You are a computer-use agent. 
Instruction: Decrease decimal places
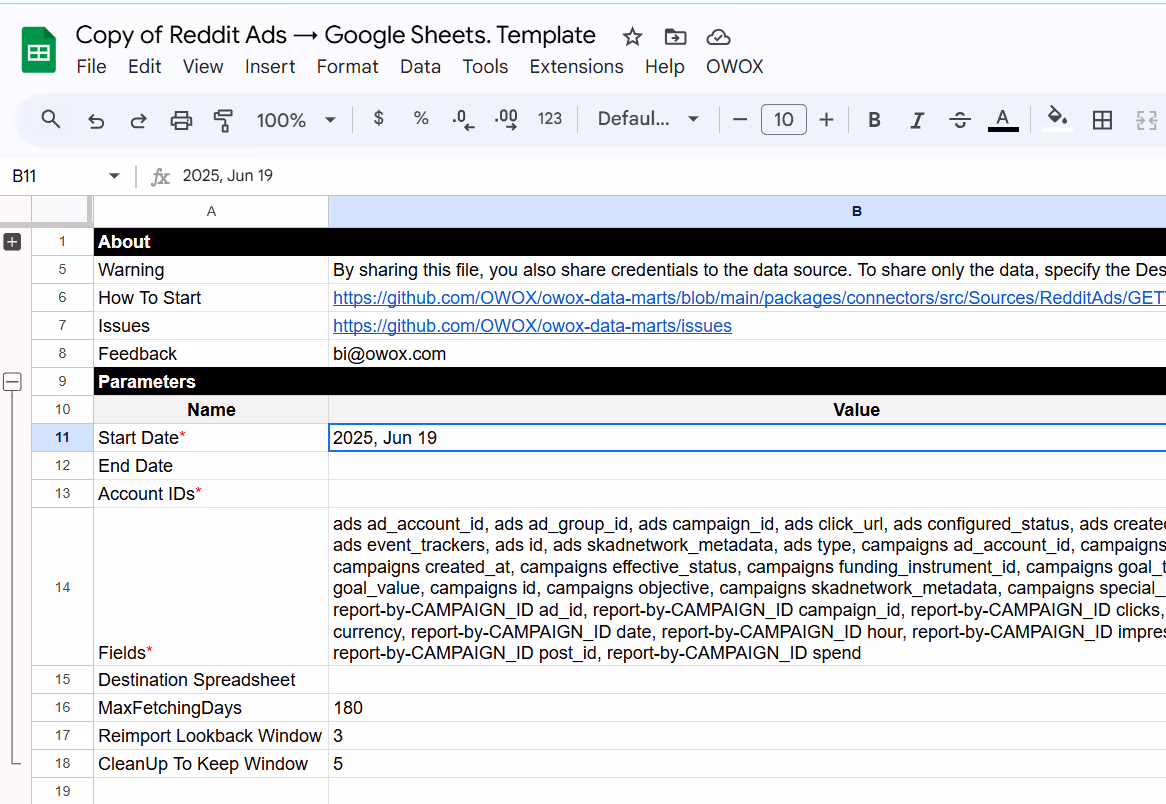461,119
